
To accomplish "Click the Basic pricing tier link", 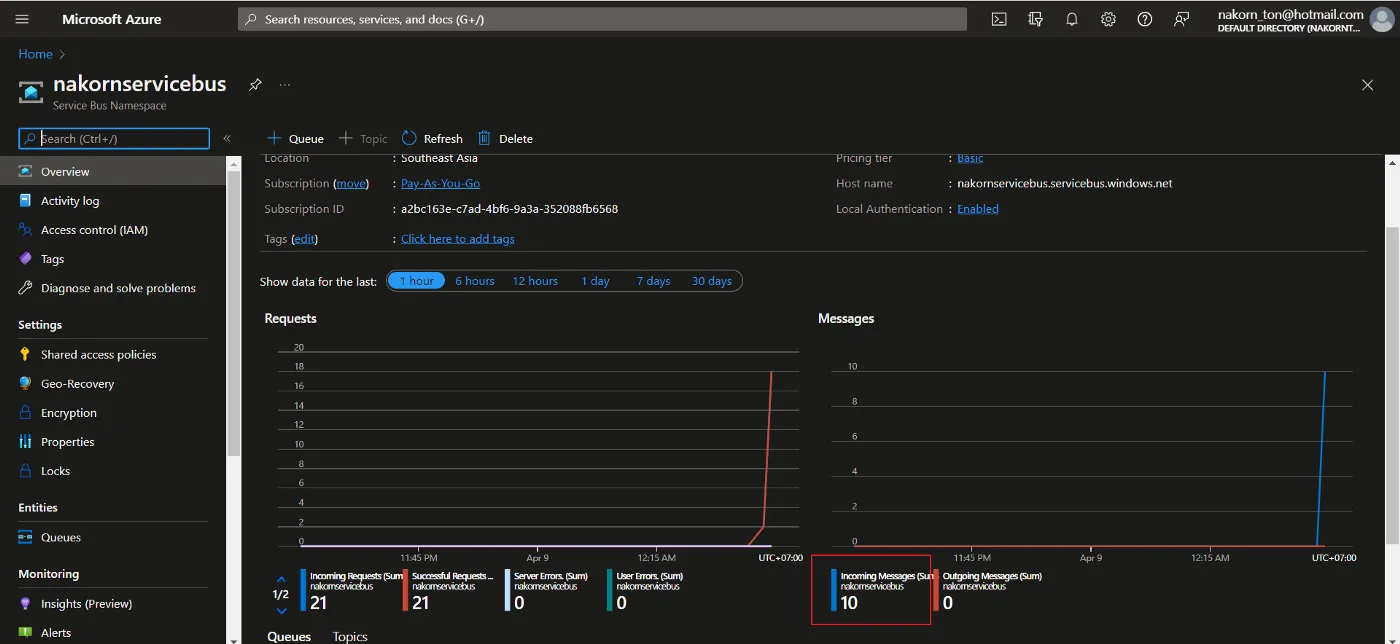I will [970, 158].
